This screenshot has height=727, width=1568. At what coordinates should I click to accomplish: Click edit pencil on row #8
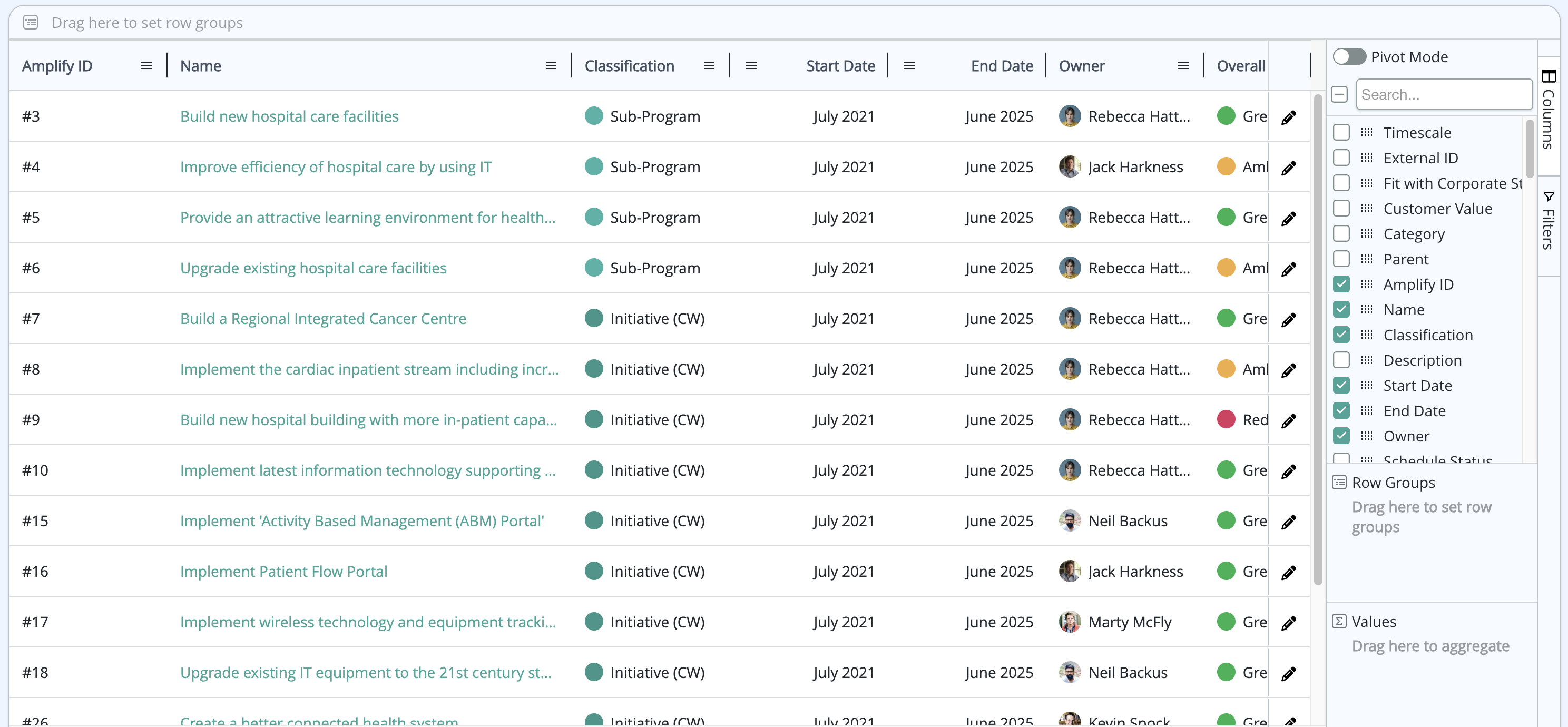tap(1288, 370)
